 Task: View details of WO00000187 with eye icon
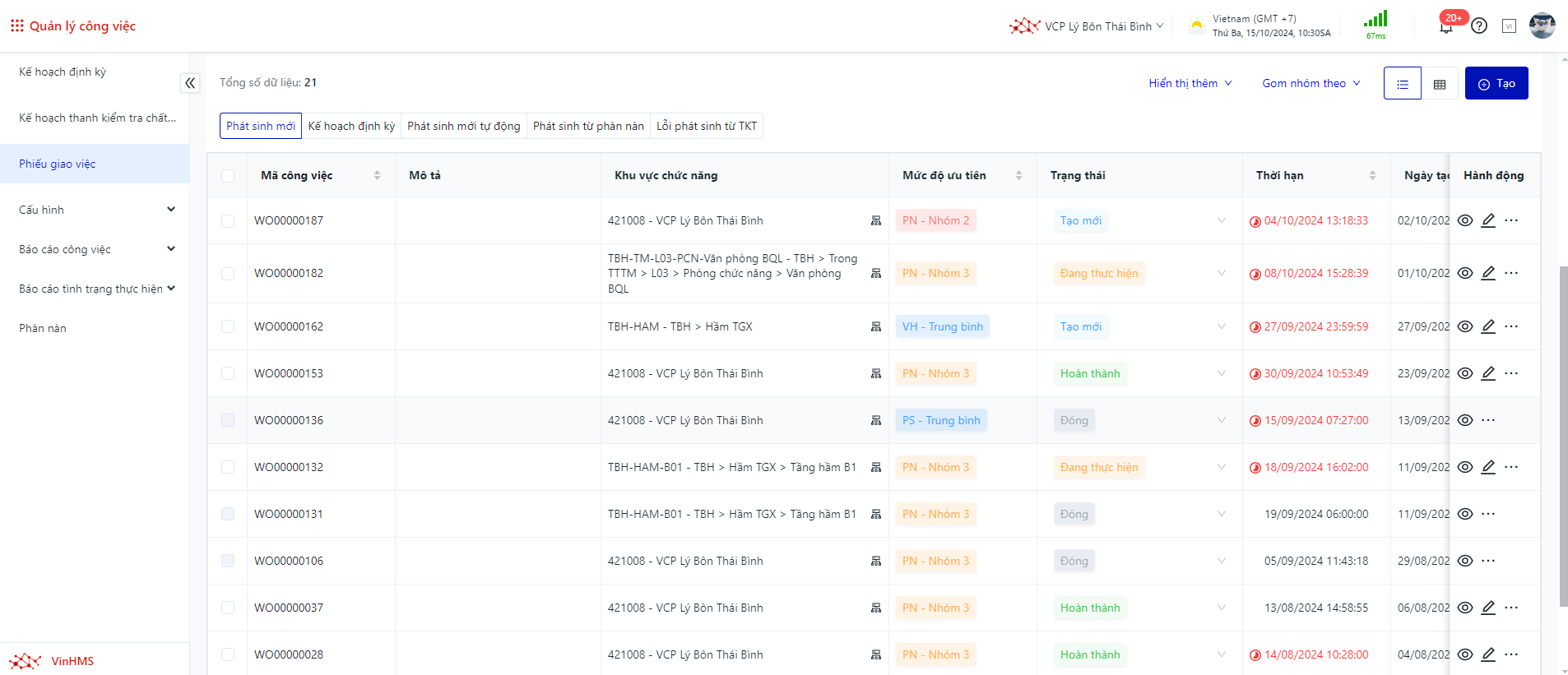pyautogui.click(x=1465, y=220)
